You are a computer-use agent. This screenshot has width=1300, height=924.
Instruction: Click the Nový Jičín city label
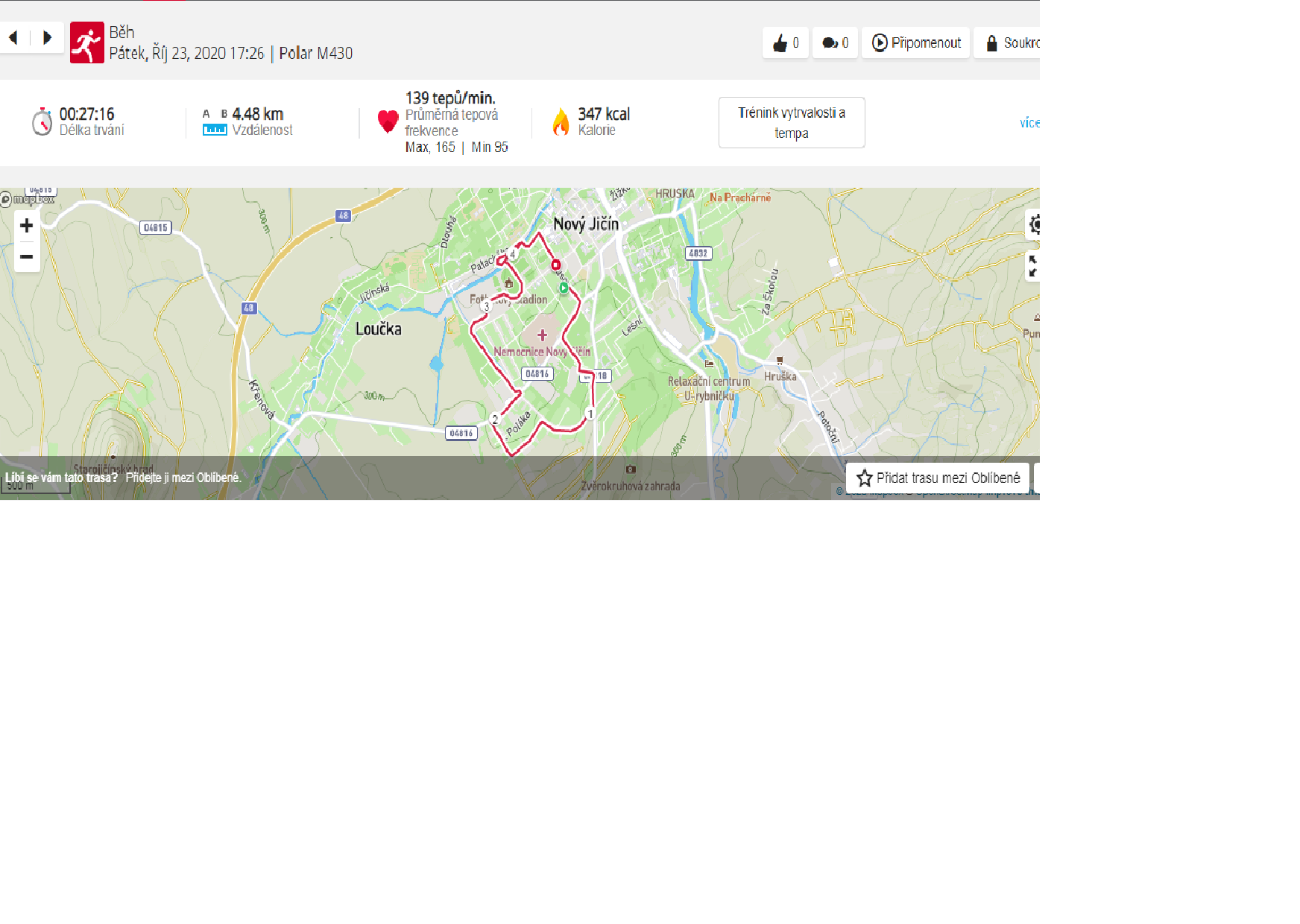tap(586, 224)
